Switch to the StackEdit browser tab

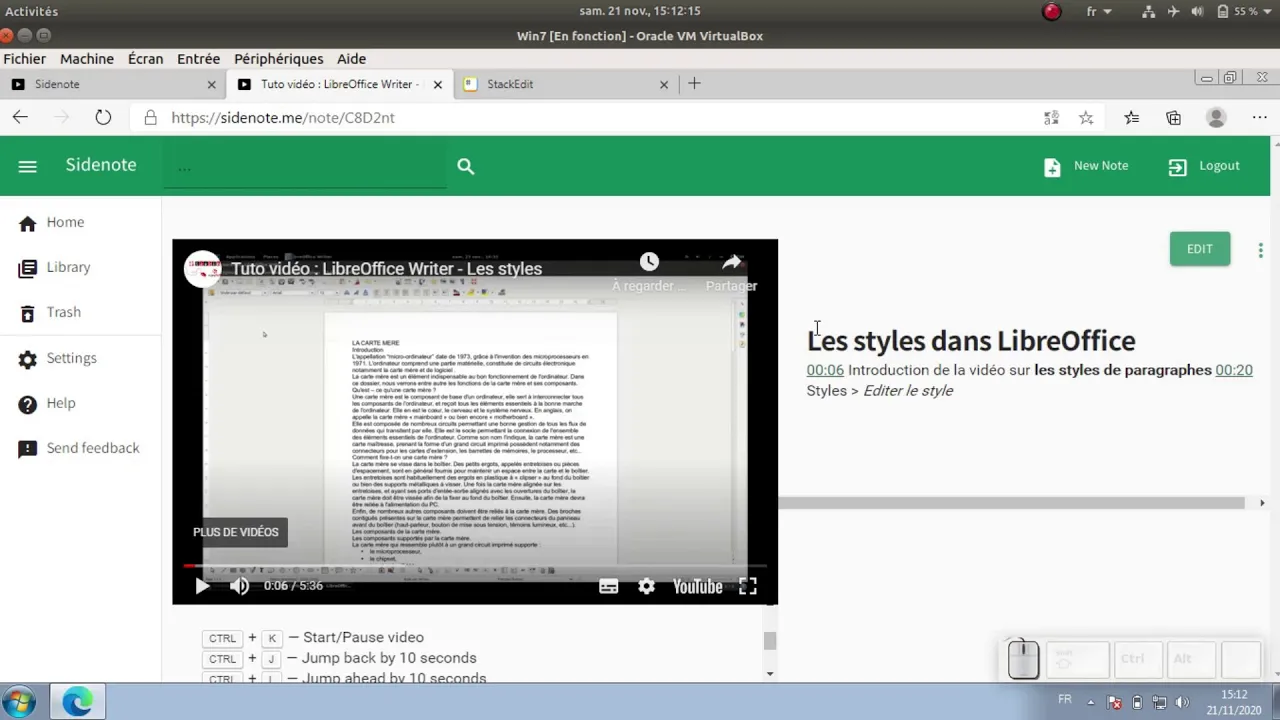565,85
